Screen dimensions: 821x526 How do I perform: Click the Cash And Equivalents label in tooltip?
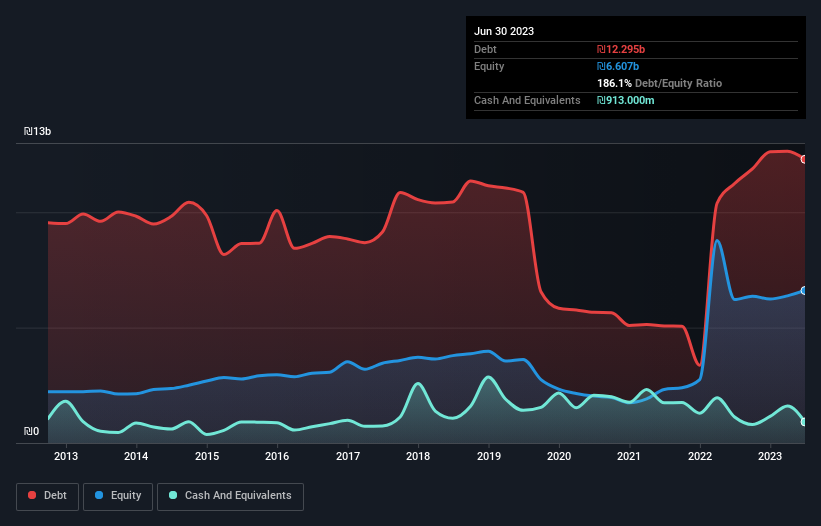527,100
